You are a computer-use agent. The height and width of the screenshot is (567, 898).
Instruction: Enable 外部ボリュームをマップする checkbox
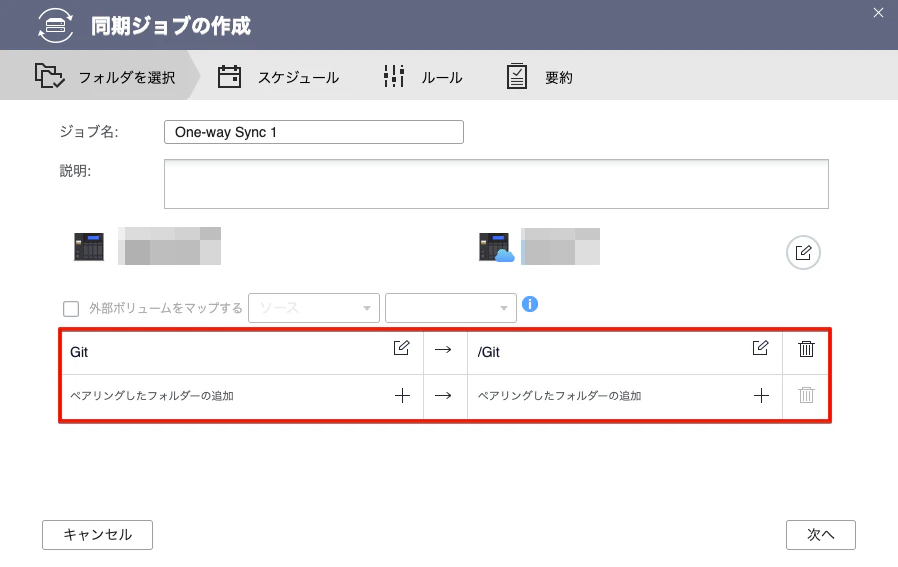(x=71, y=309)
